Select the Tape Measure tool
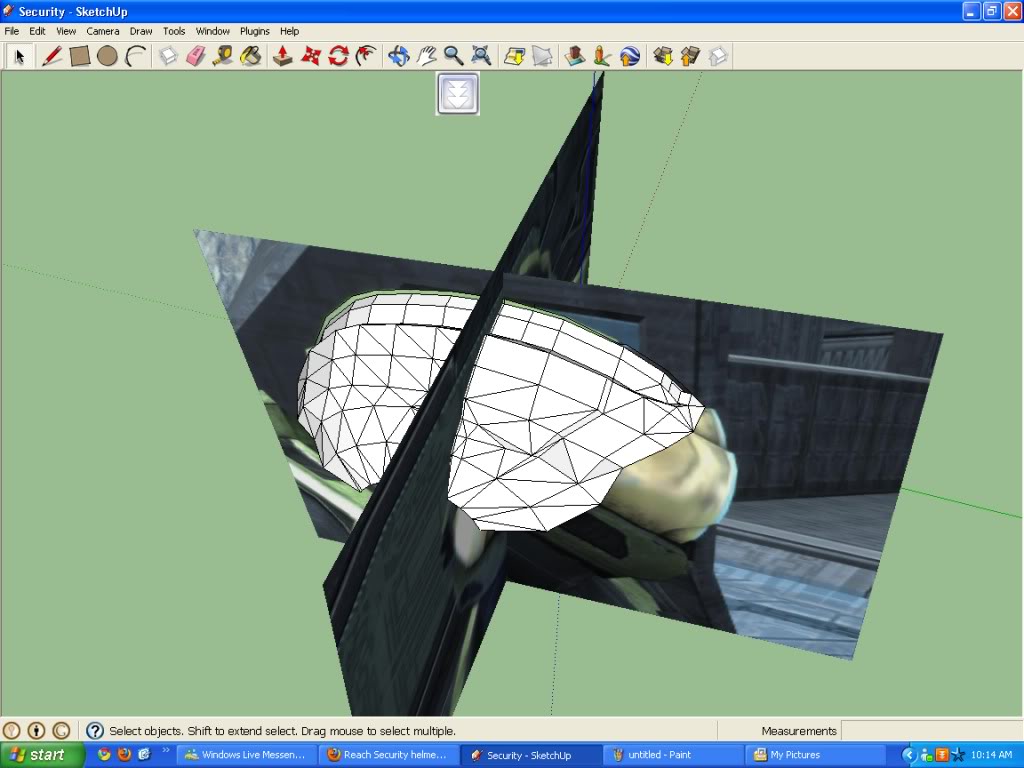Screen dimensions: 1024x768 click(223, 56)
